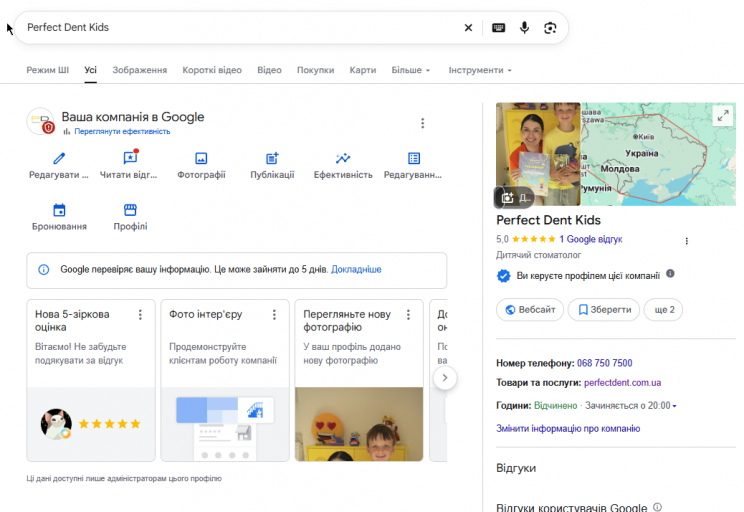Open the Фотографії photos icon
Viewport: 744px width, 512px height.
coord(201,158)
